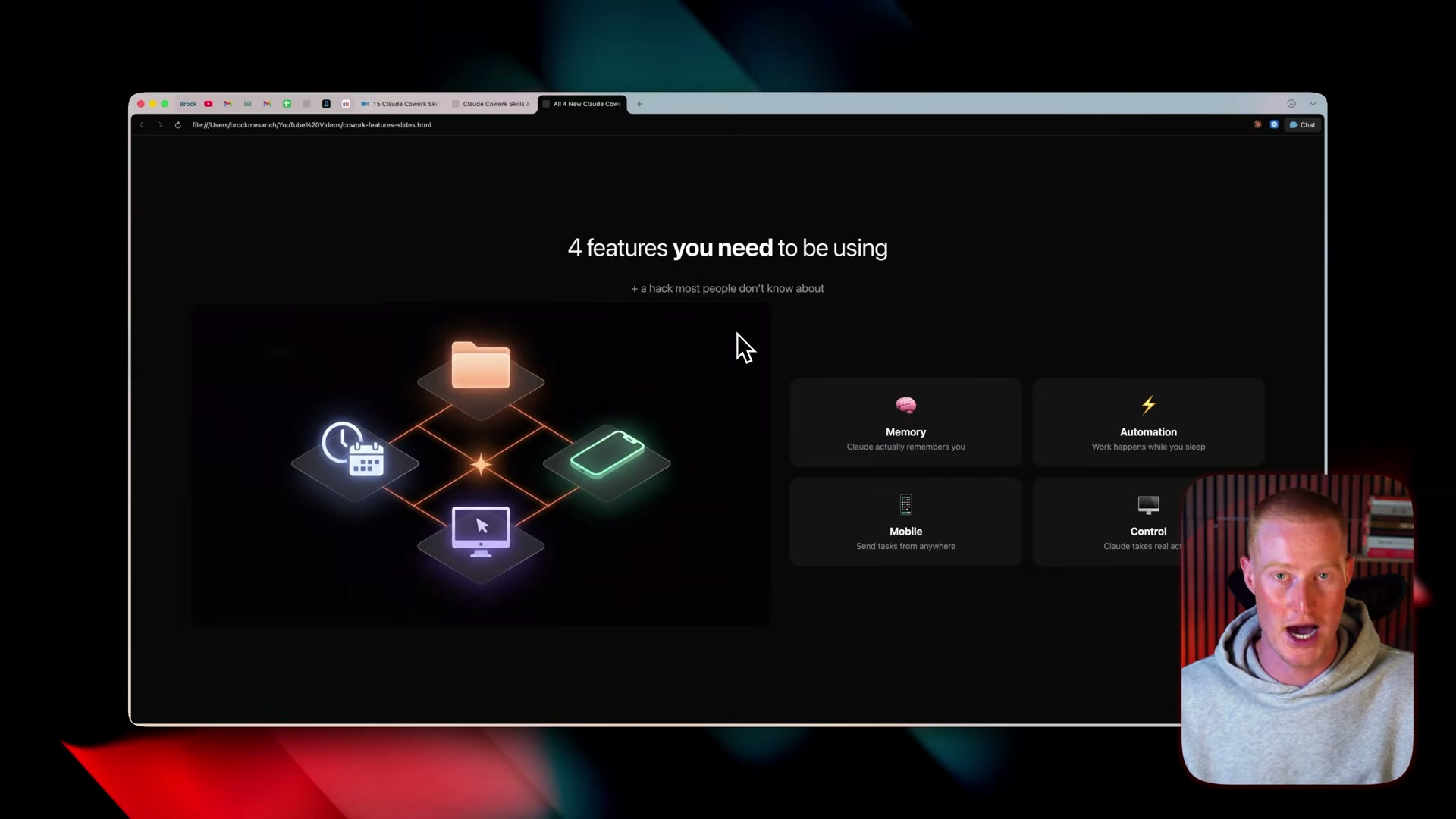Reload the current page
Screen dimensions: 1456x819
pos(177,125)
